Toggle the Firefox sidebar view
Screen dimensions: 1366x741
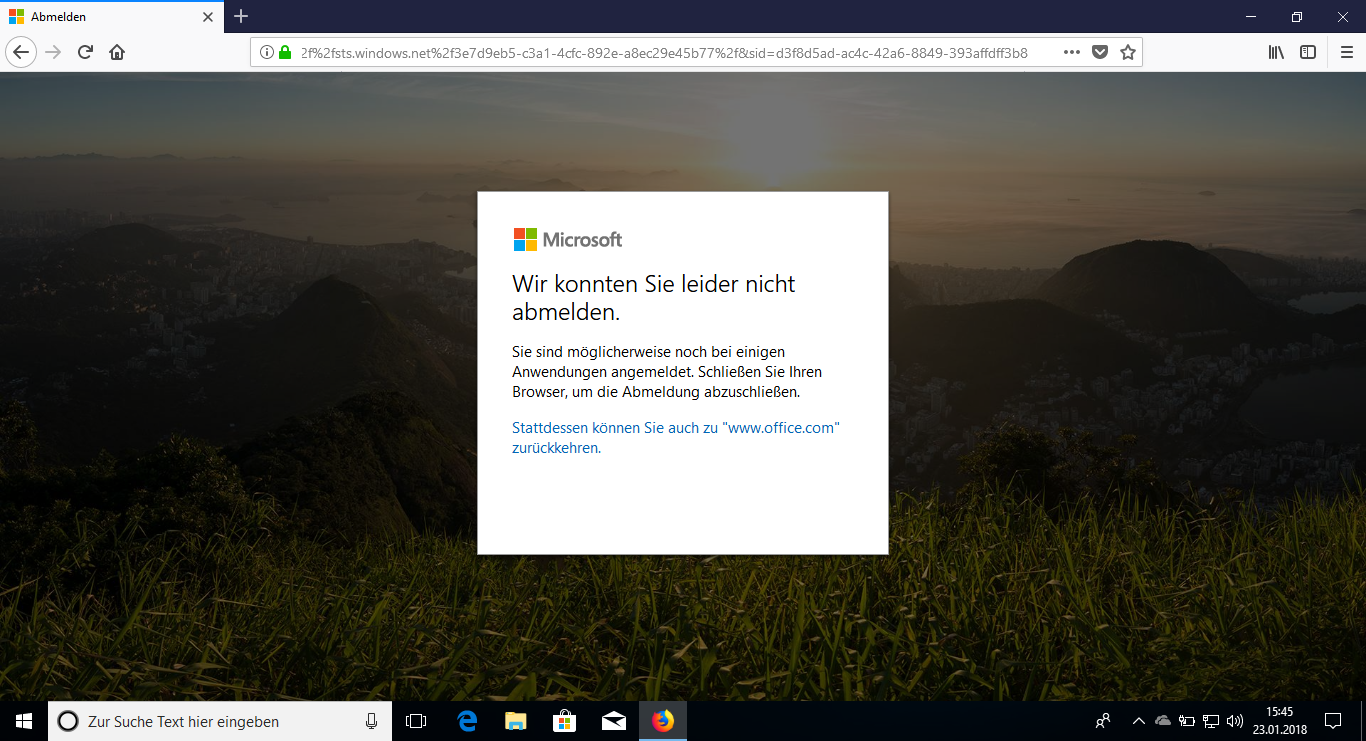coord(1308,52)
